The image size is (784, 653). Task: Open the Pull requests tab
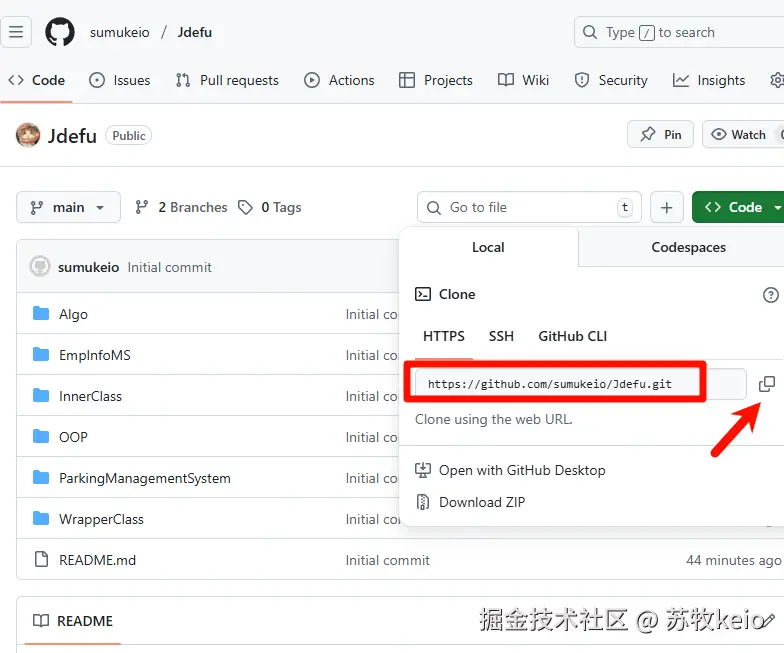pos(227,80)
